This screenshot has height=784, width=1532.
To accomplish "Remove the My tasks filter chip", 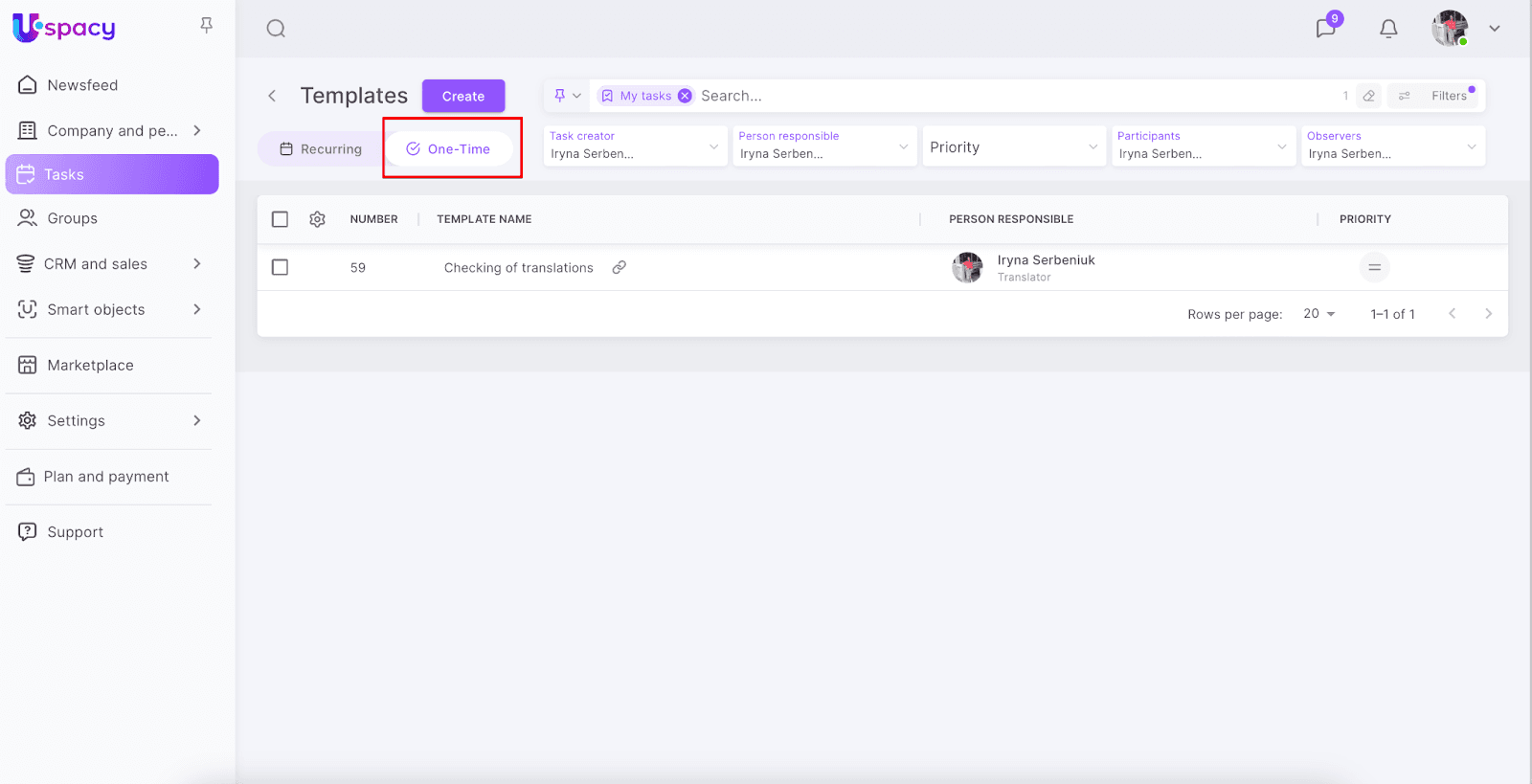I will point(685,96).
